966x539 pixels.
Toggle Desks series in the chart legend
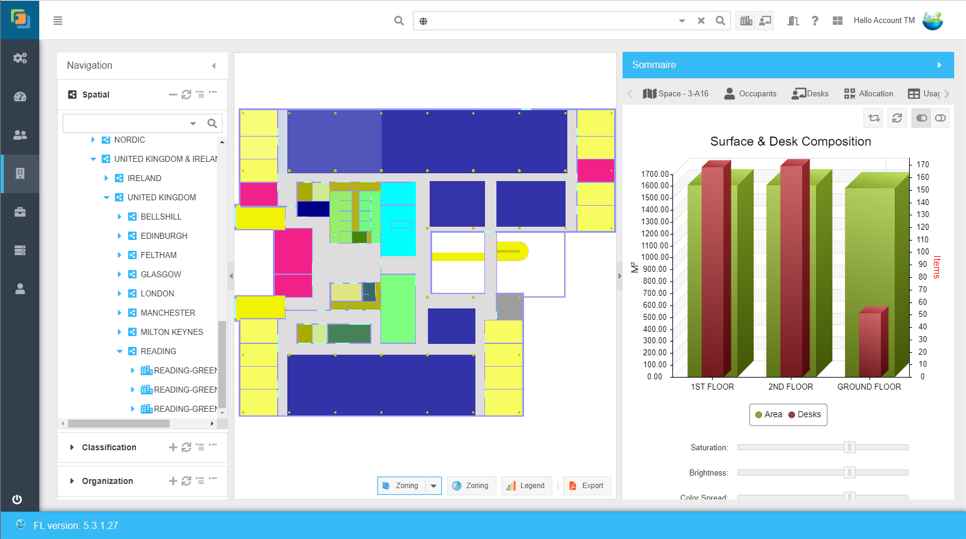(804, 415)
